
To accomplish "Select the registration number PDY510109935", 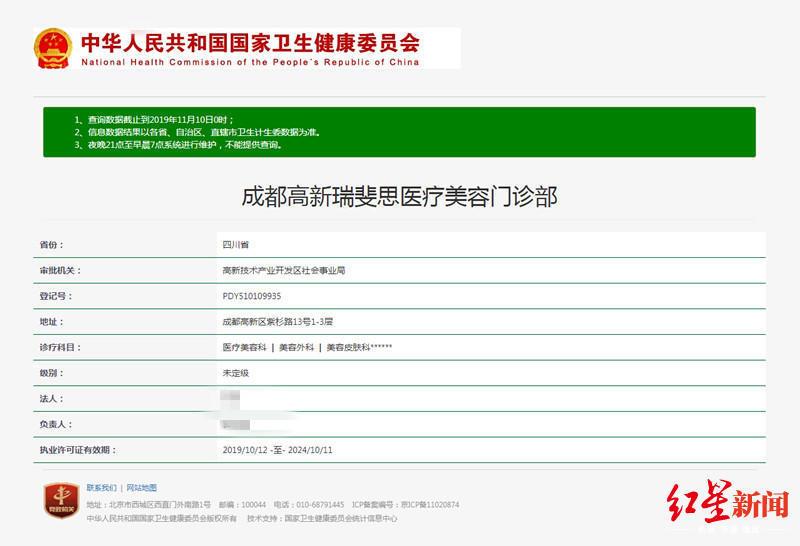I will click(251, 296).
